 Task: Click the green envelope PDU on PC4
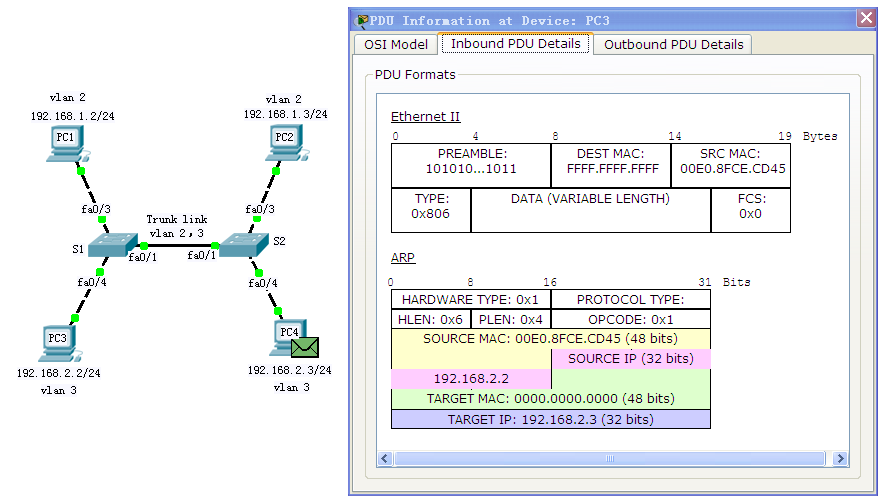point(305,347)
